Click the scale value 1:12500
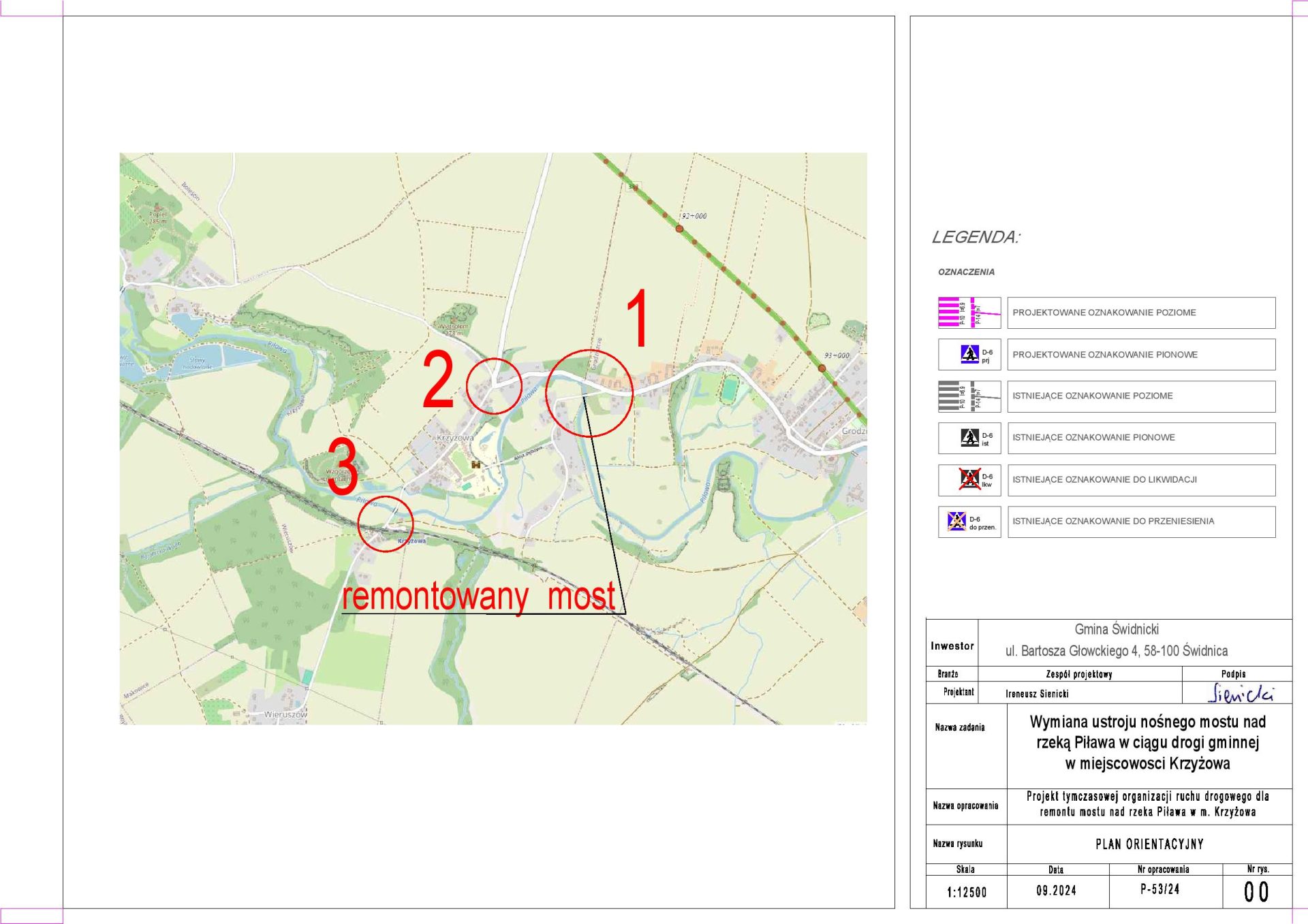 click(967, 892)
